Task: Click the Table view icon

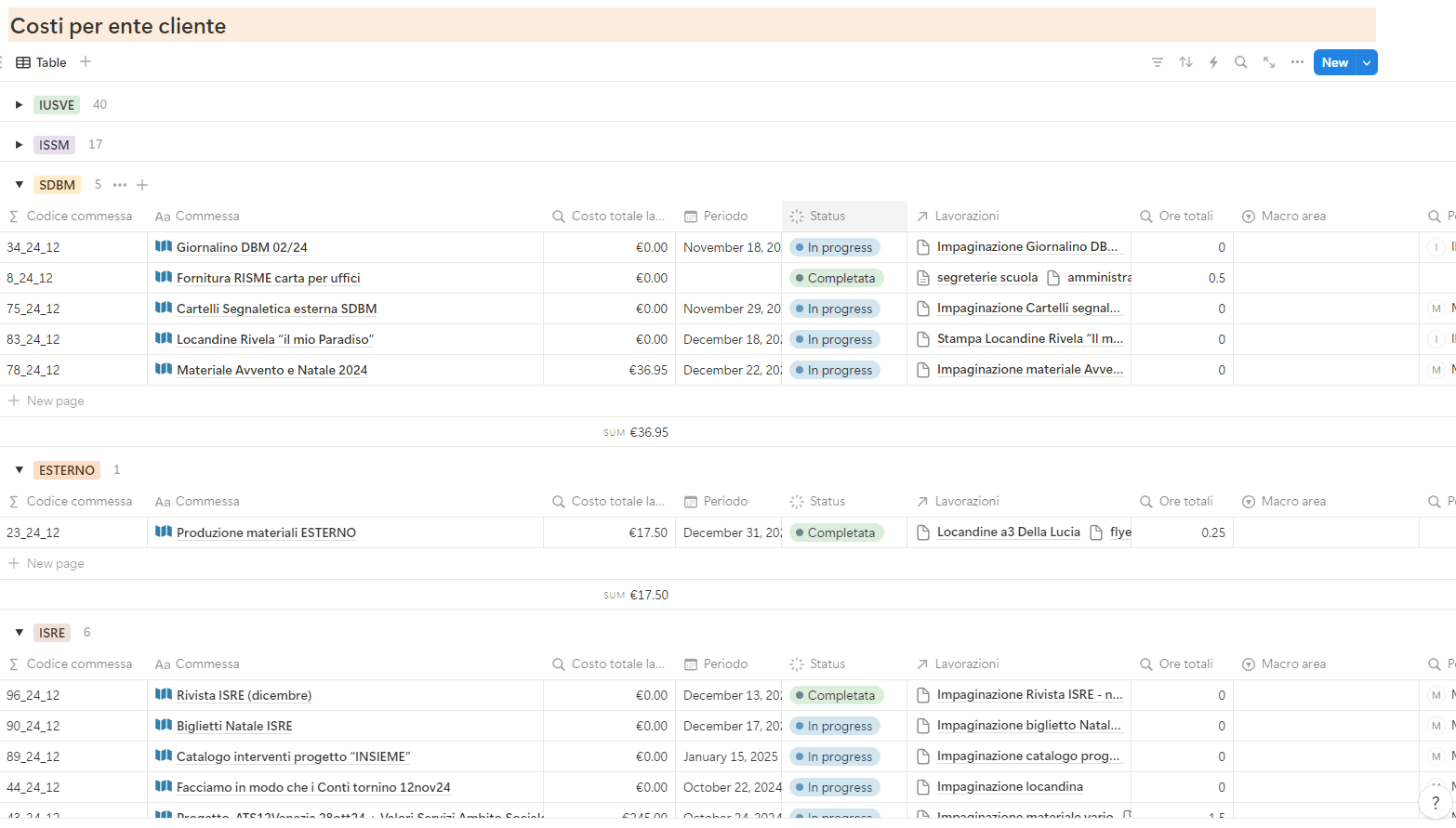Action: 23,62
